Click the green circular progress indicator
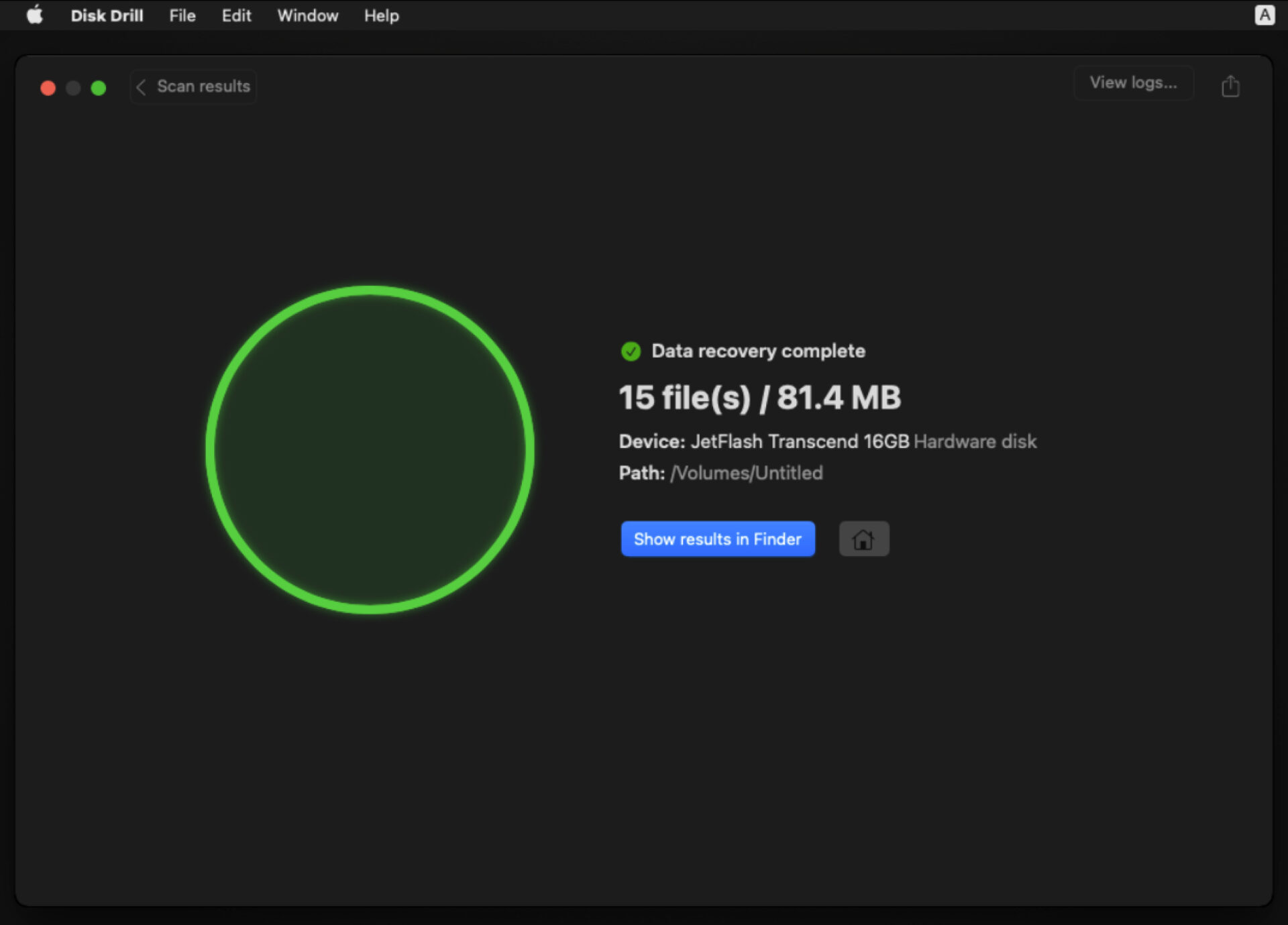The image size is (1288, 925). [x=370, y=449]
